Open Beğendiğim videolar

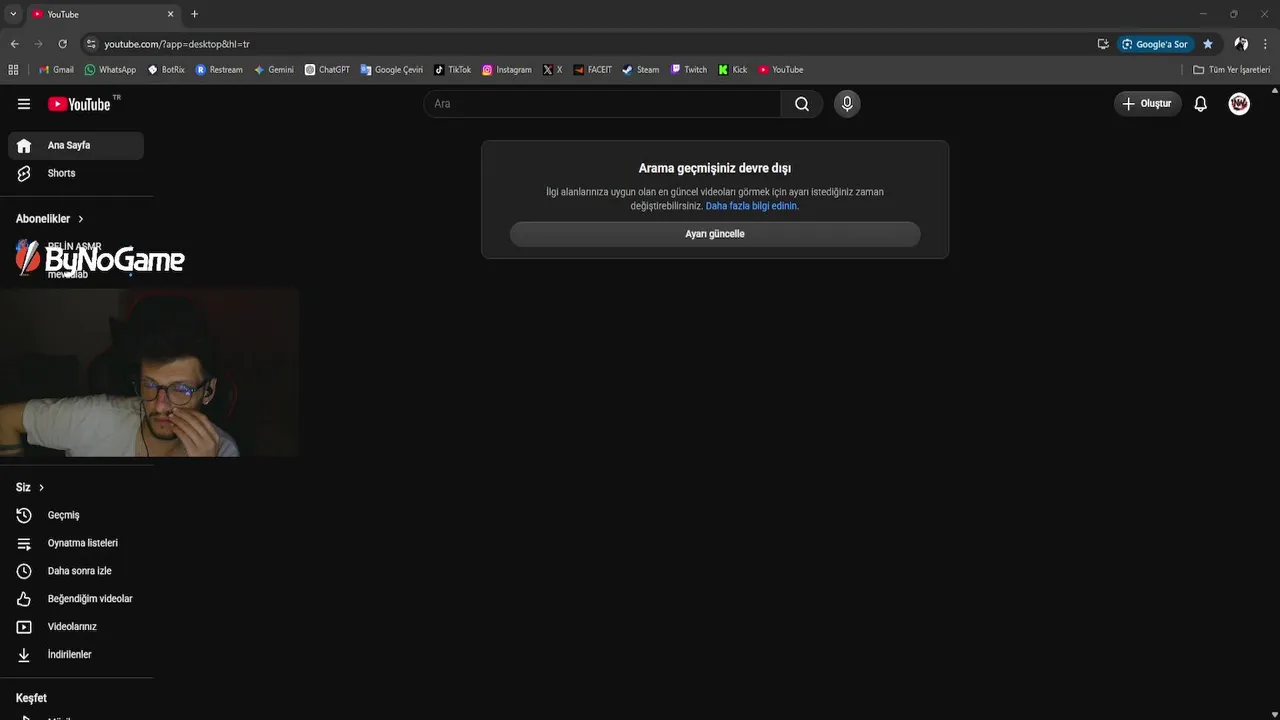coord(76,600)
